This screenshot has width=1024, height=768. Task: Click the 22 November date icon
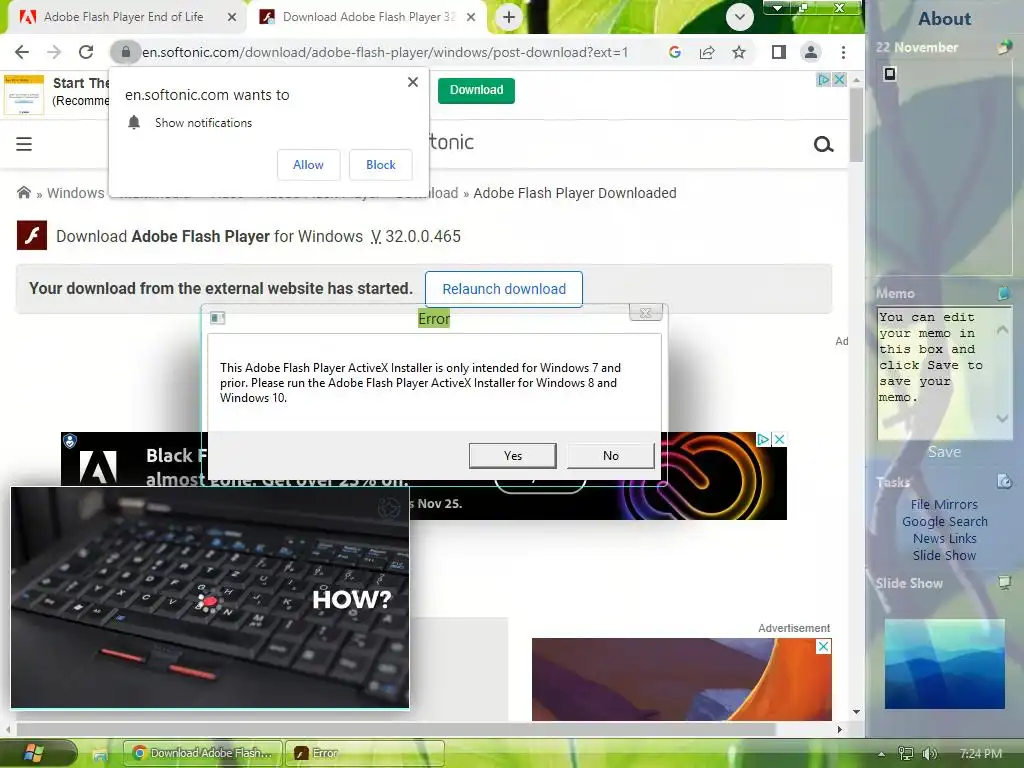pyautogui.click(x=1004, y=47)
